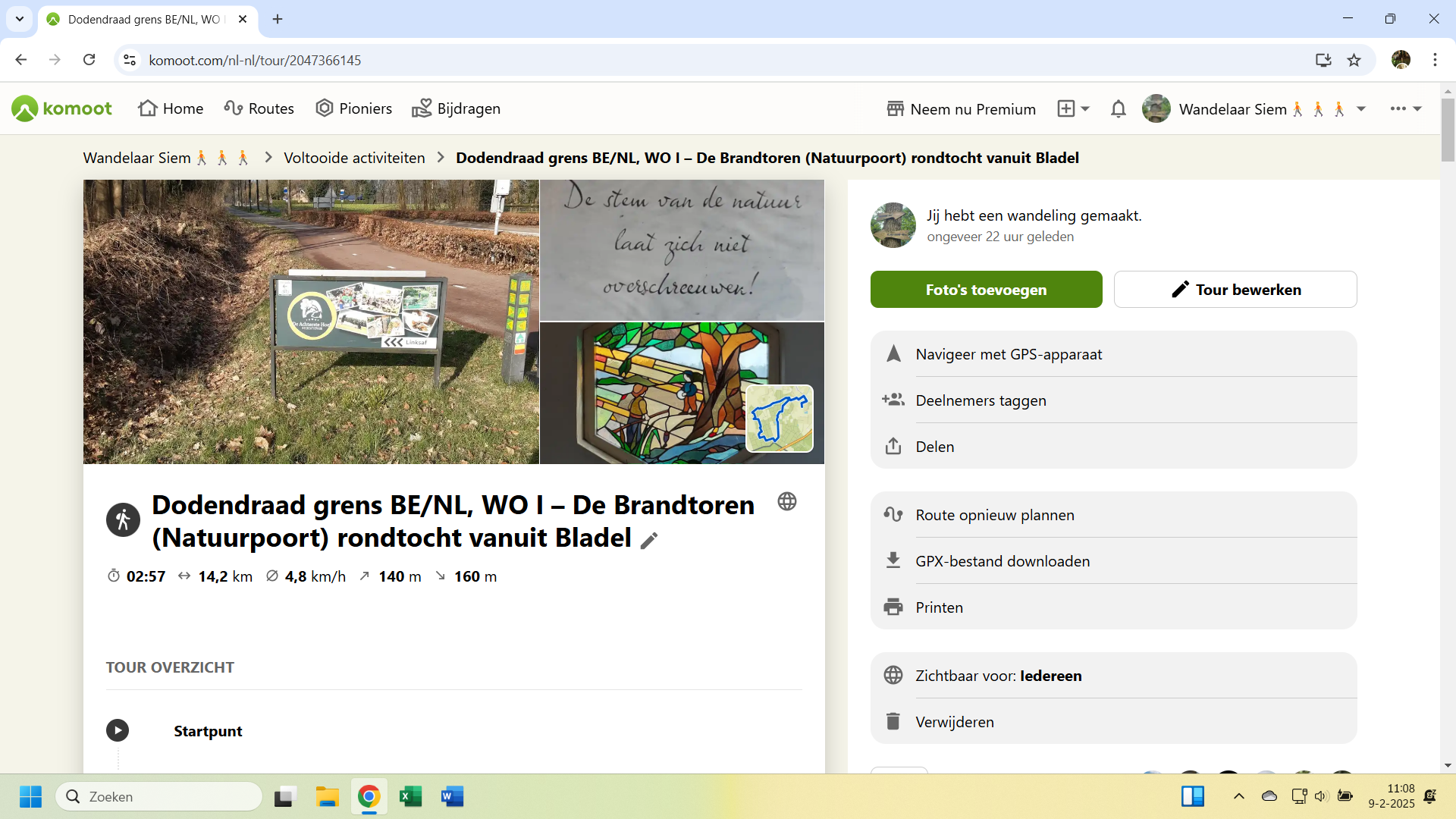
Task: Click Voltooide activiteiten breadcrumb link
Action: coord(354,158)
